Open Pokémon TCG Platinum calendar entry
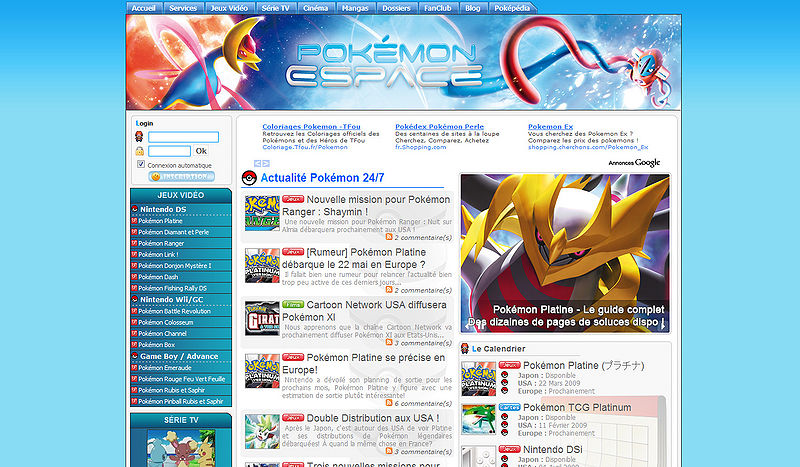Screen dimensions: 800x467 tap(577, 407)
